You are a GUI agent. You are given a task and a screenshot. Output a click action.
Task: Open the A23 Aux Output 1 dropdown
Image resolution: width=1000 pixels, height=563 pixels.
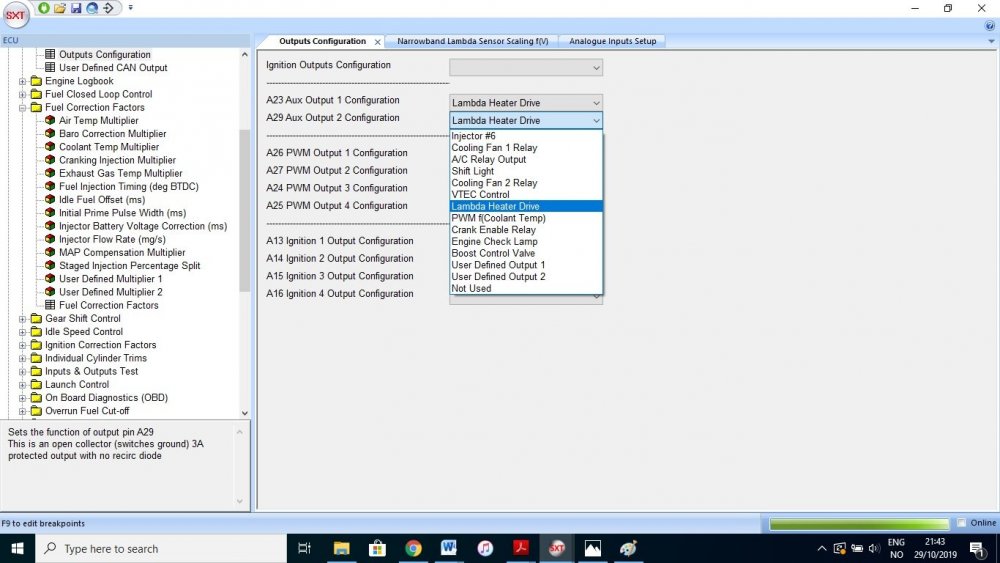click(x=526, y=103)
